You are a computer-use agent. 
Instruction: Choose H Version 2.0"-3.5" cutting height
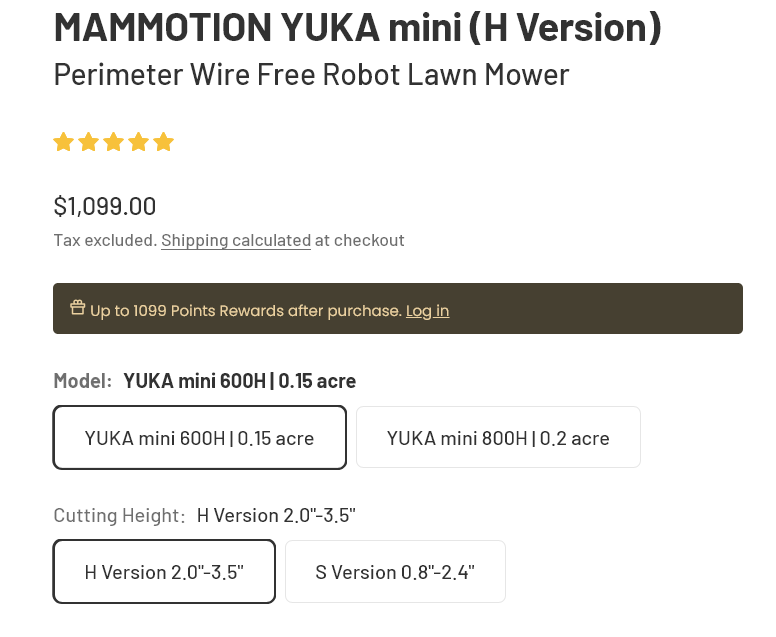pos(164,572)
